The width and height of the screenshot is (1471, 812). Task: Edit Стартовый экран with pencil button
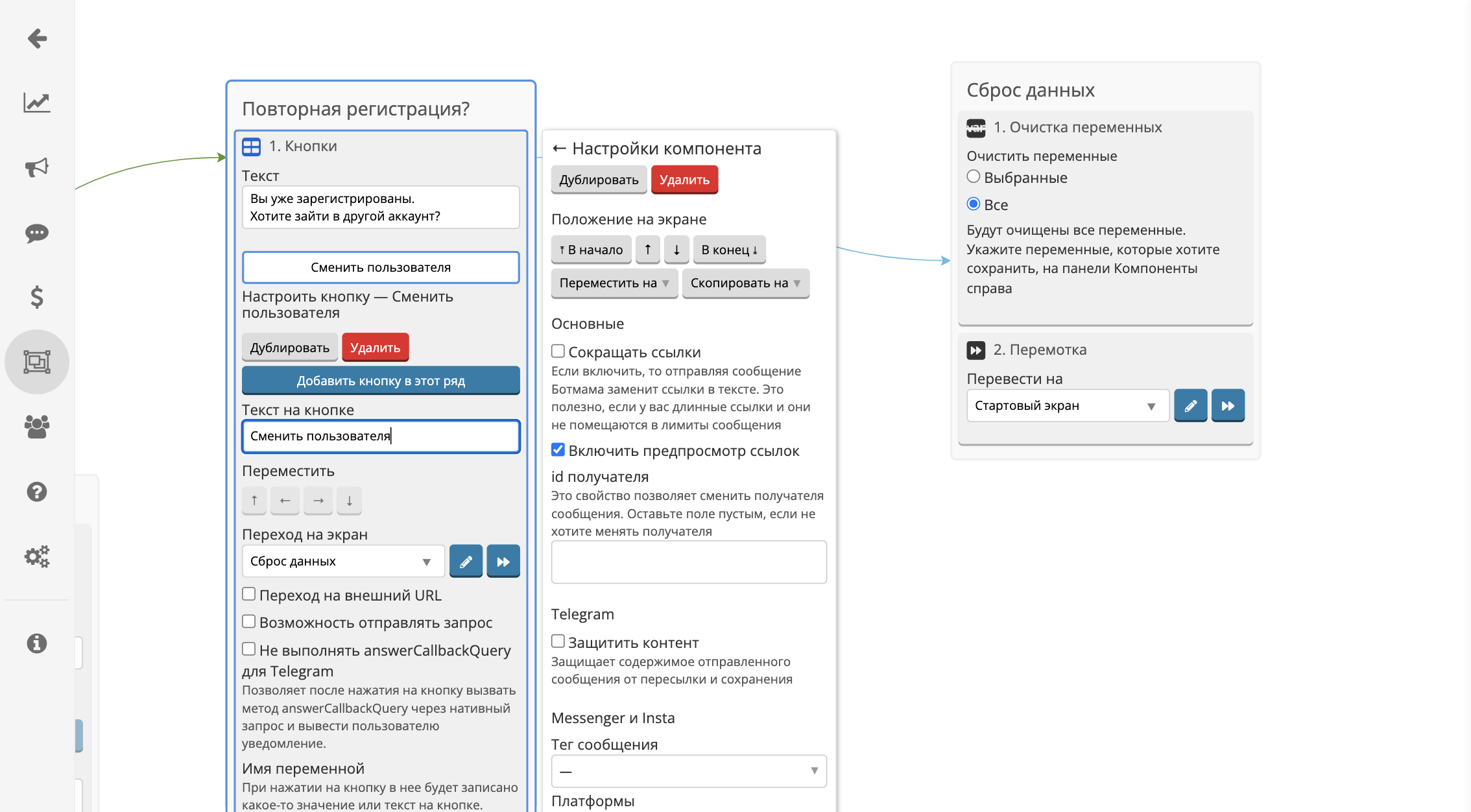coord(1191,406)
